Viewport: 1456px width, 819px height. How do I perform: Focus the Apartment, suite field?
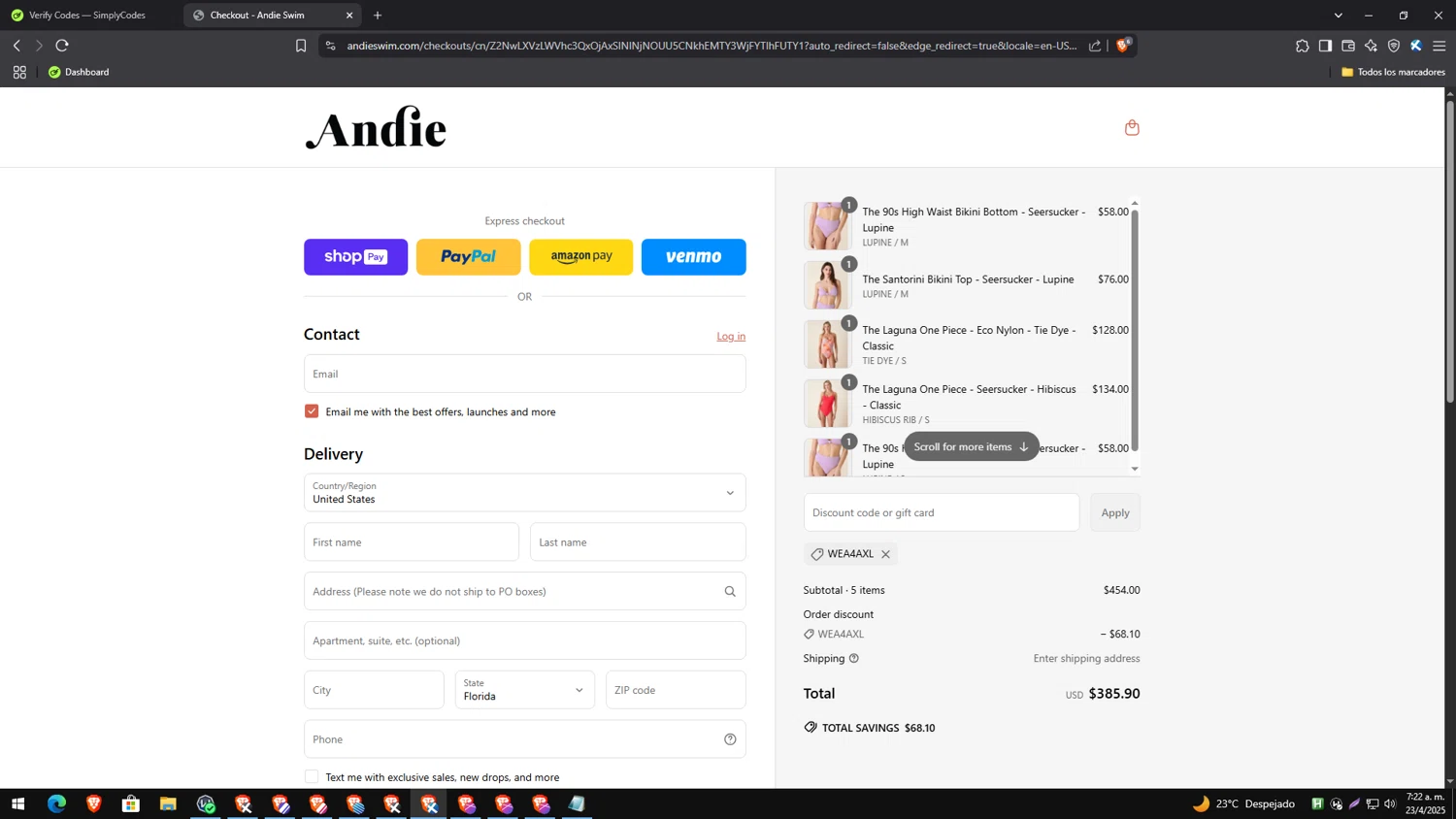click(524, 640)
